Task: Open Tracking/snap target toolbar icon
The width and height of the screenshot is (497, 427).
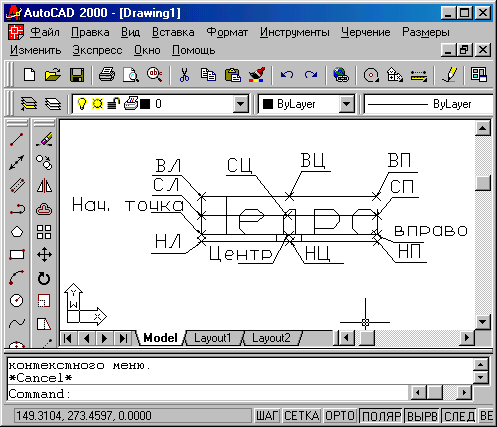Action: [371, 75]
